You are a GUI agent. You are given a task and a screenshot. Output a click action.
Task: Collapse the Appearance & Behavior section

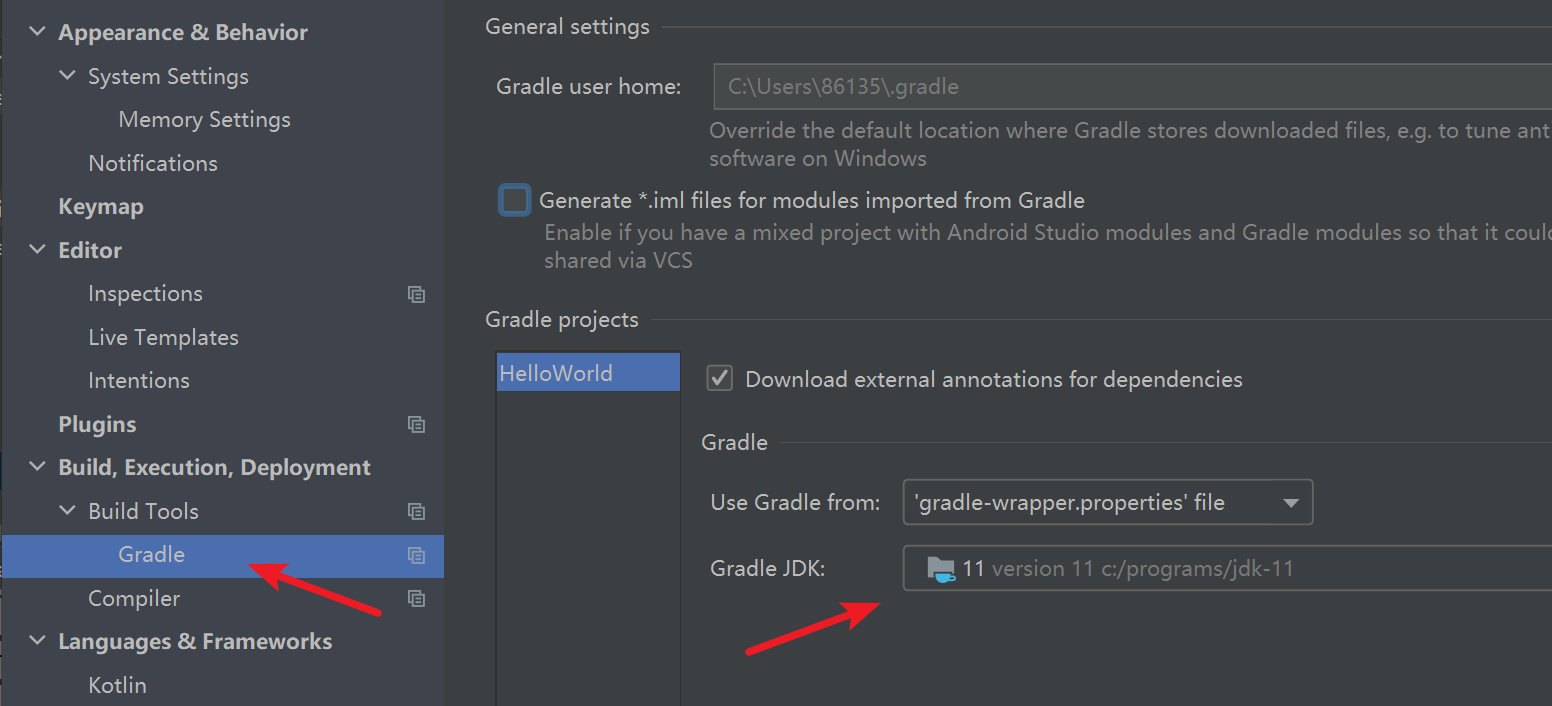click(37, 31)
